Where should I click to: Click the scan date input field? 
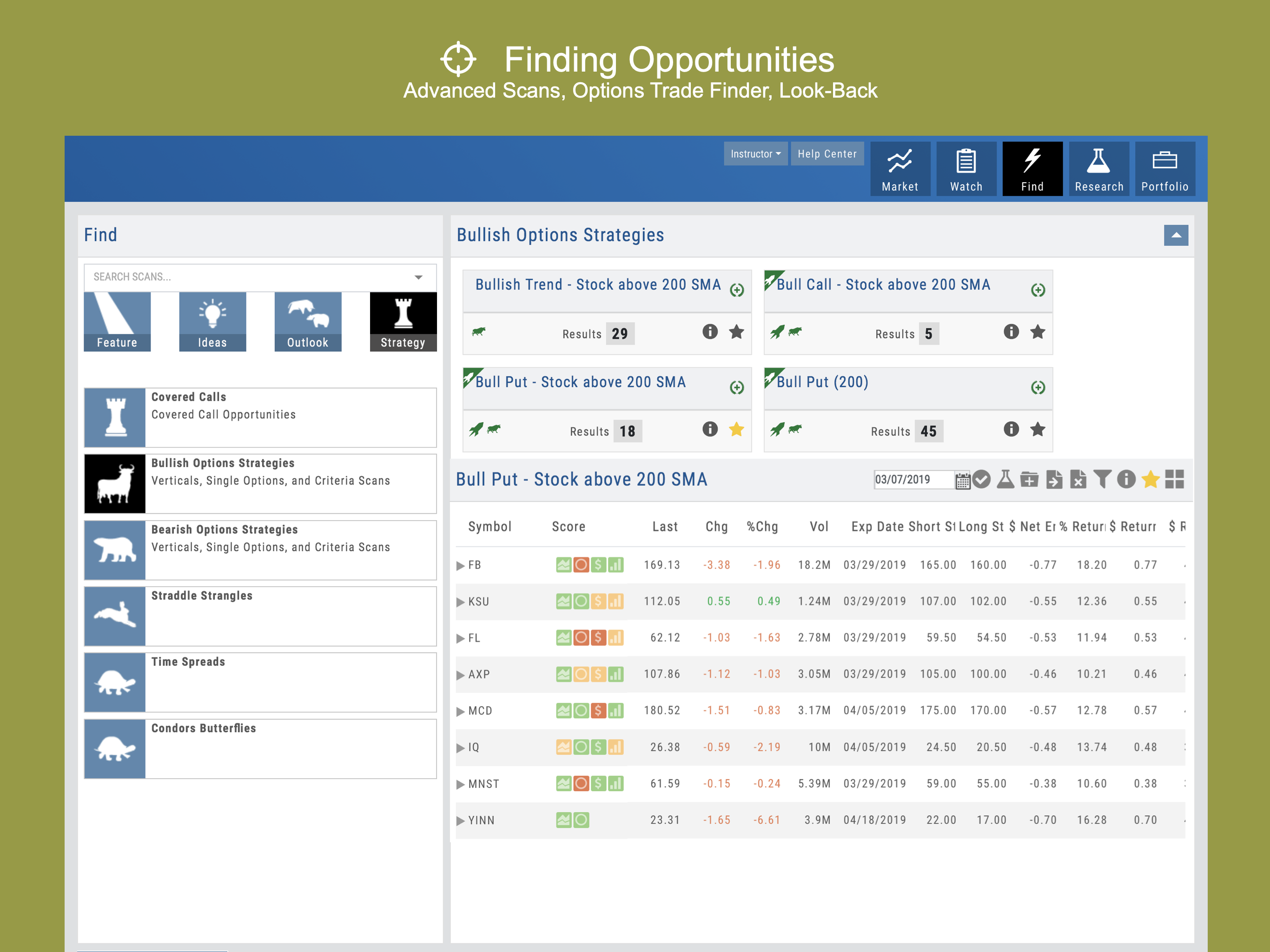click(x=913, y=480)
